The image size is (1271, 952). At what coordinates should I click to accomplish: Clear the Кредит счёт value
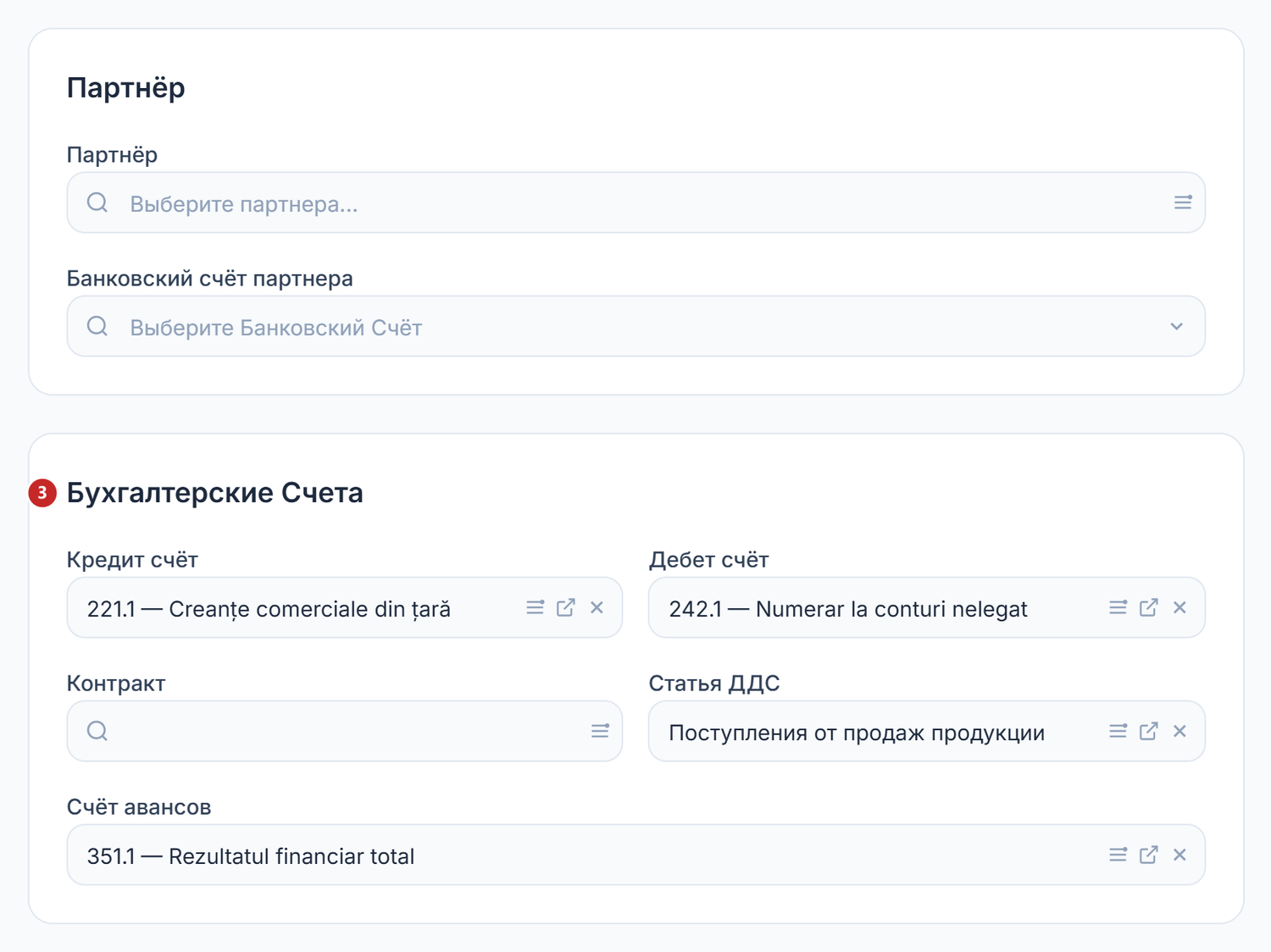[x=597, y=607]
